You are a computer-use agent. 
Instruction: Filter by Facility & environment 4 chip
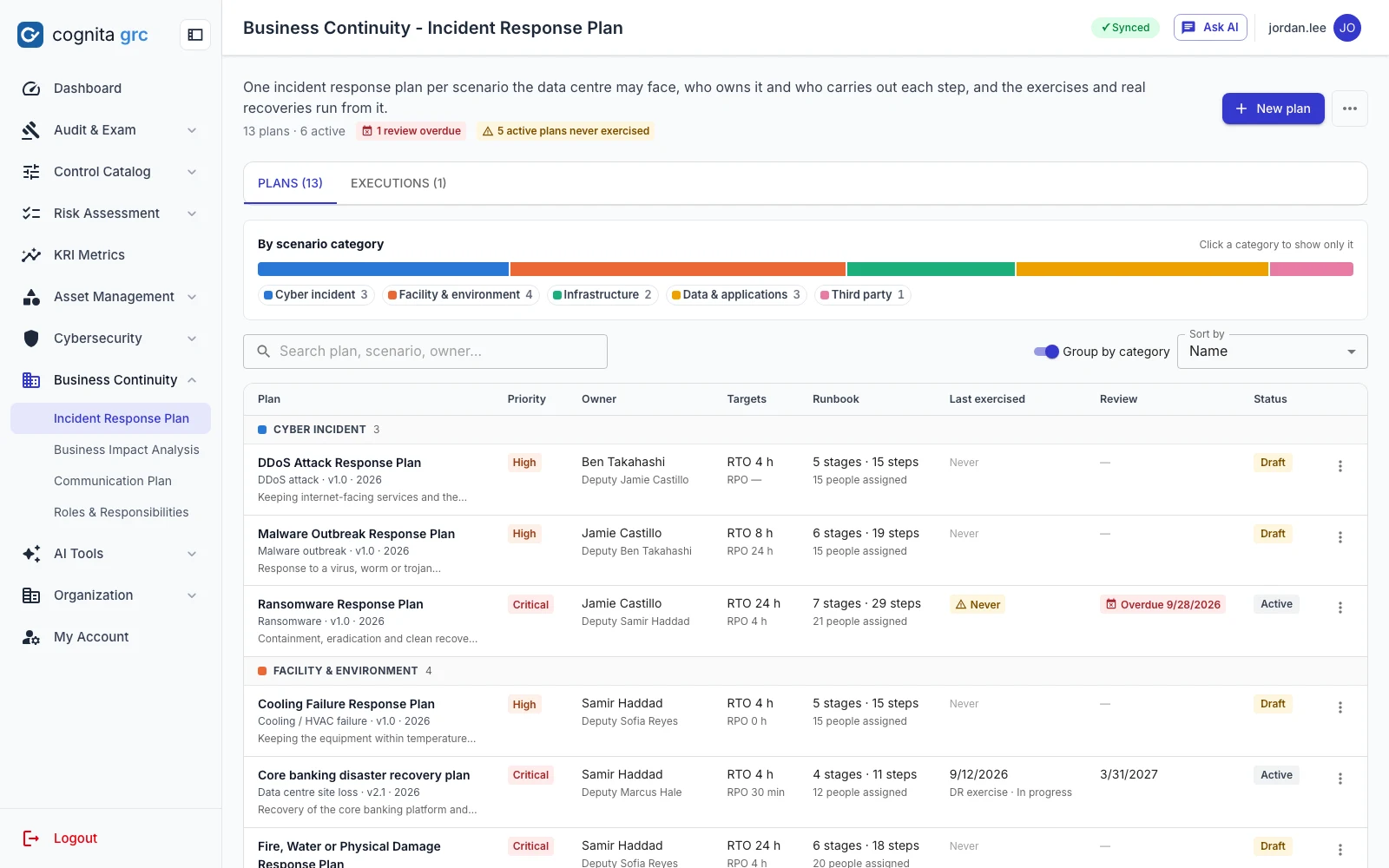(460, 295)
